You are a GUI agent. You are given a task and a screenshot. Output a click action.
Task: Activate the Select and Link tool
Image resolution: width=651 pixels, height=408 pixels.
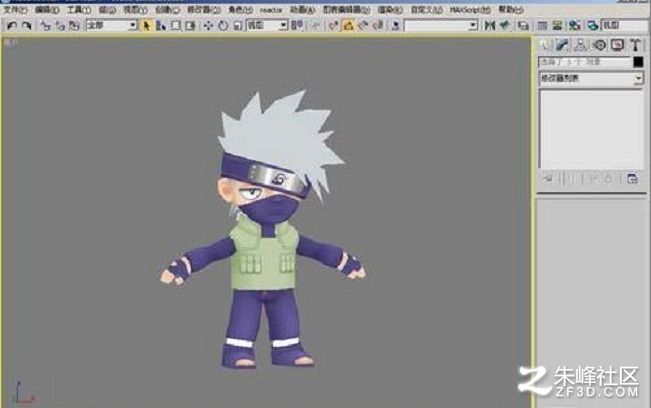tap(45, 26)
